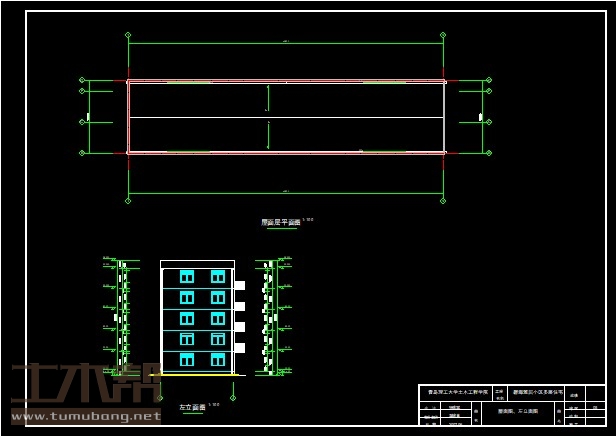616x436 pixels.
Task: Select the top overall dimension line of plan
Action: click(286, 43)
